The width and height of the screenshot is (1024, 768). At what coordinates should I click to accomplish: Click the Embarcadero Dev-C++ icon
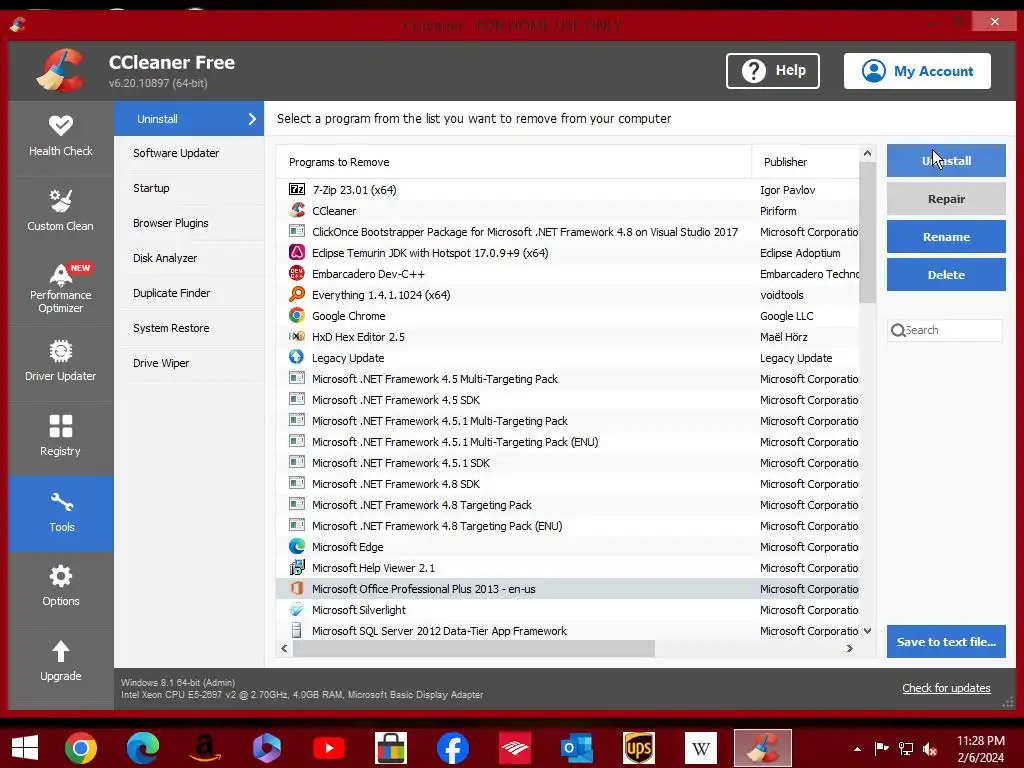tap(296, 274)
